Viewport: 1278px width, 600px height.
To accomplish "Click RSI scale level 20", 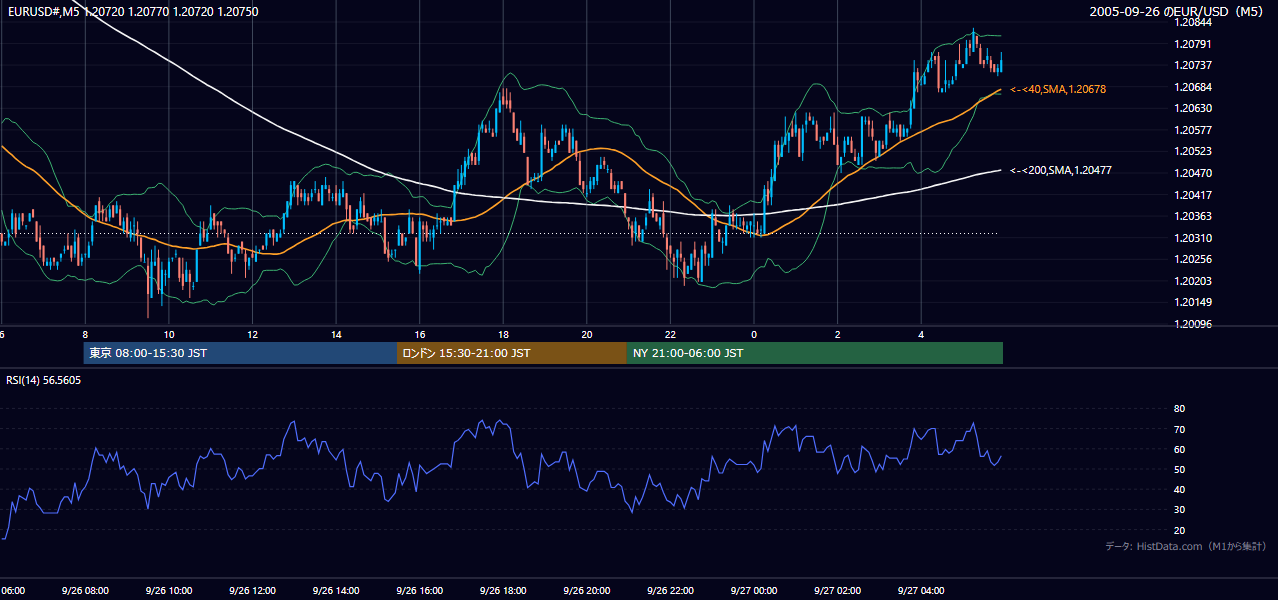I will tap(1179, 530).
